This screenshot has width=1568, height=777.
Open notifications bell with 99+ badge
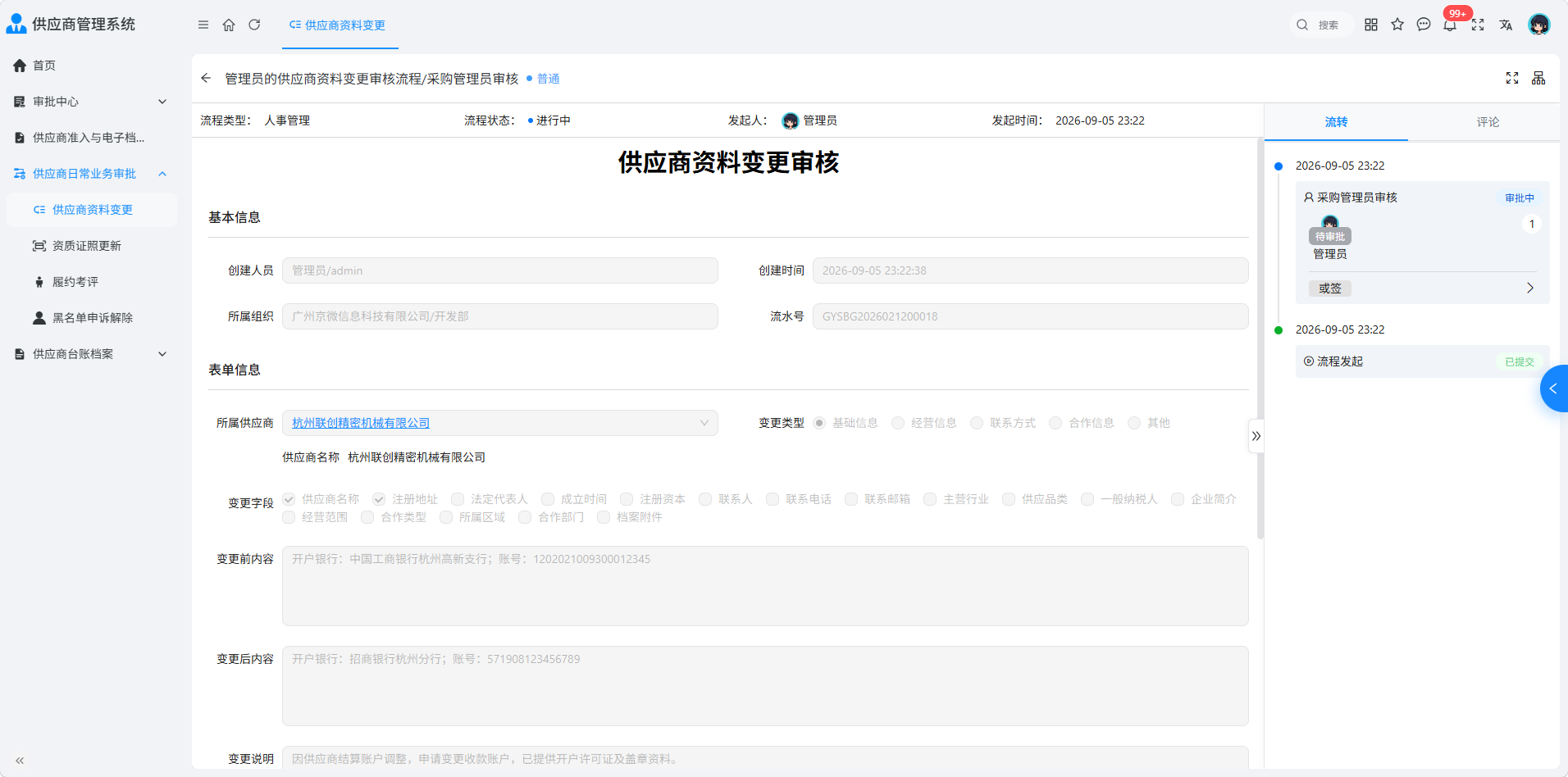tap(1450, 25)
